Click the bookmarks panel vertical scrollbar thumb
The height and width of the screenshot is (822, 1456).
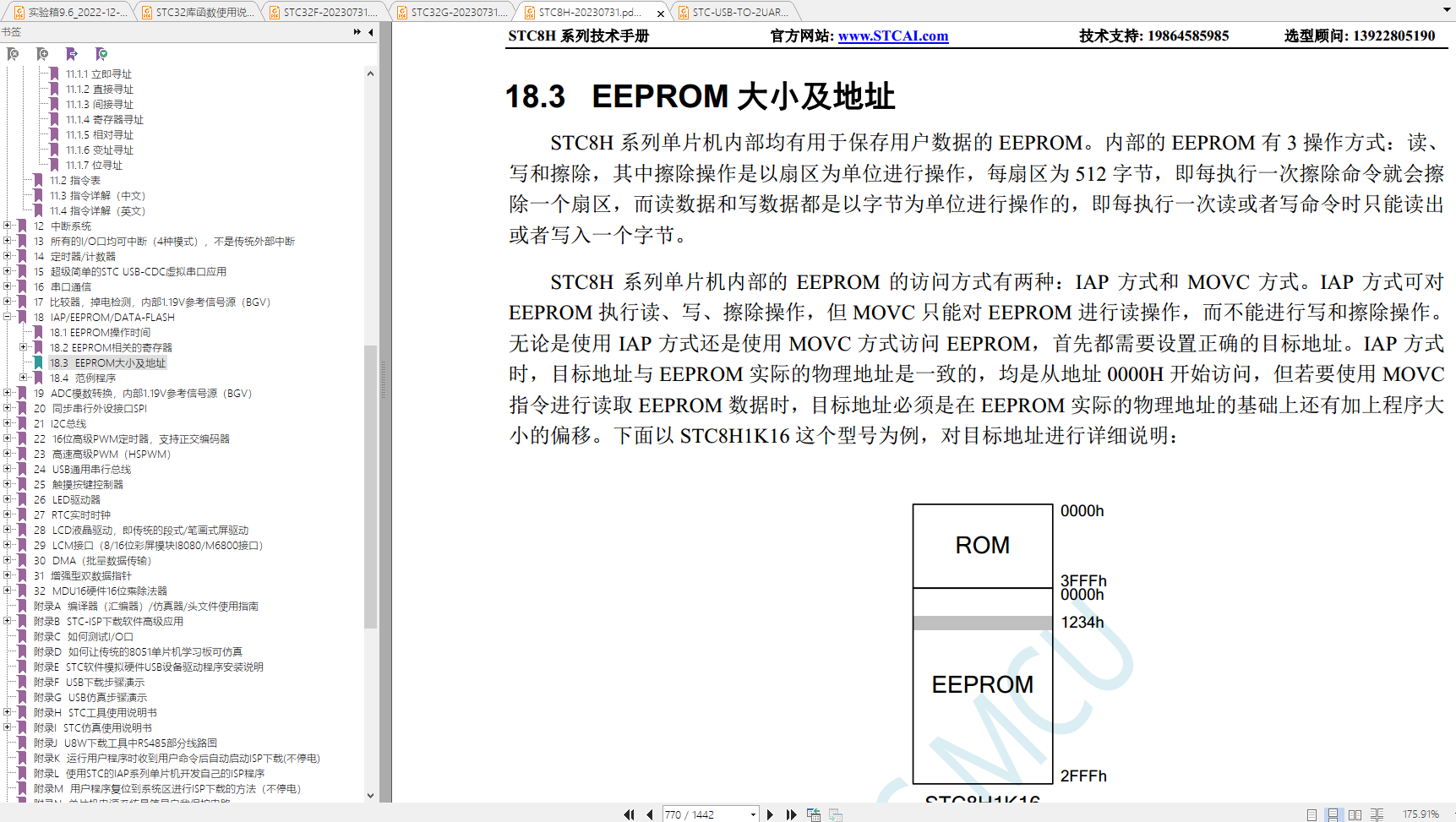[370, 487]
